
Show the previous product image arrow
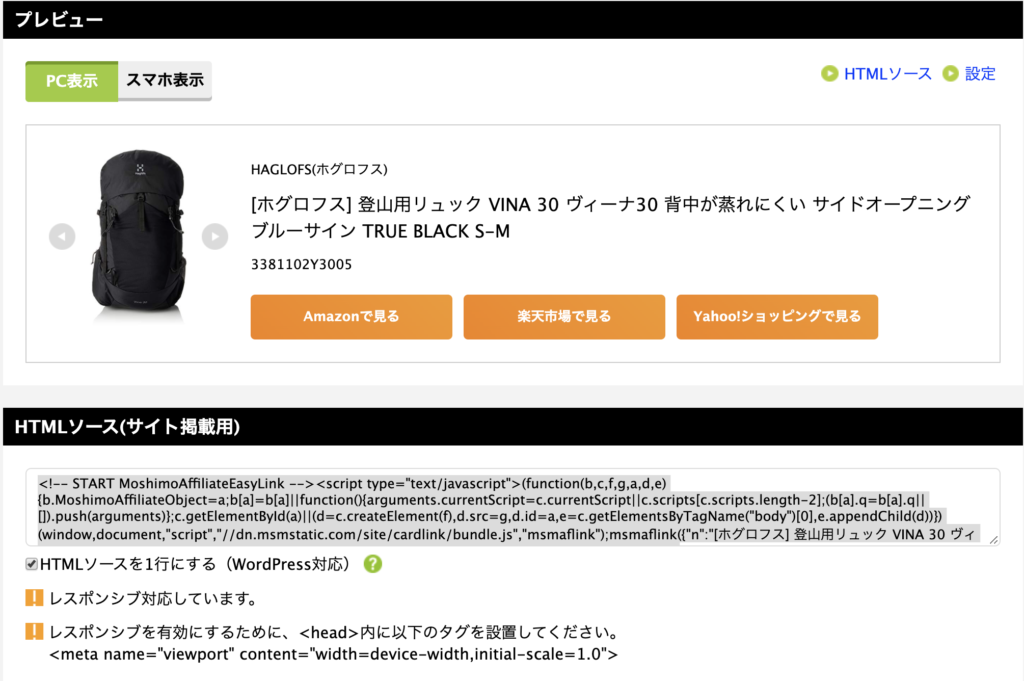point(62,236)
